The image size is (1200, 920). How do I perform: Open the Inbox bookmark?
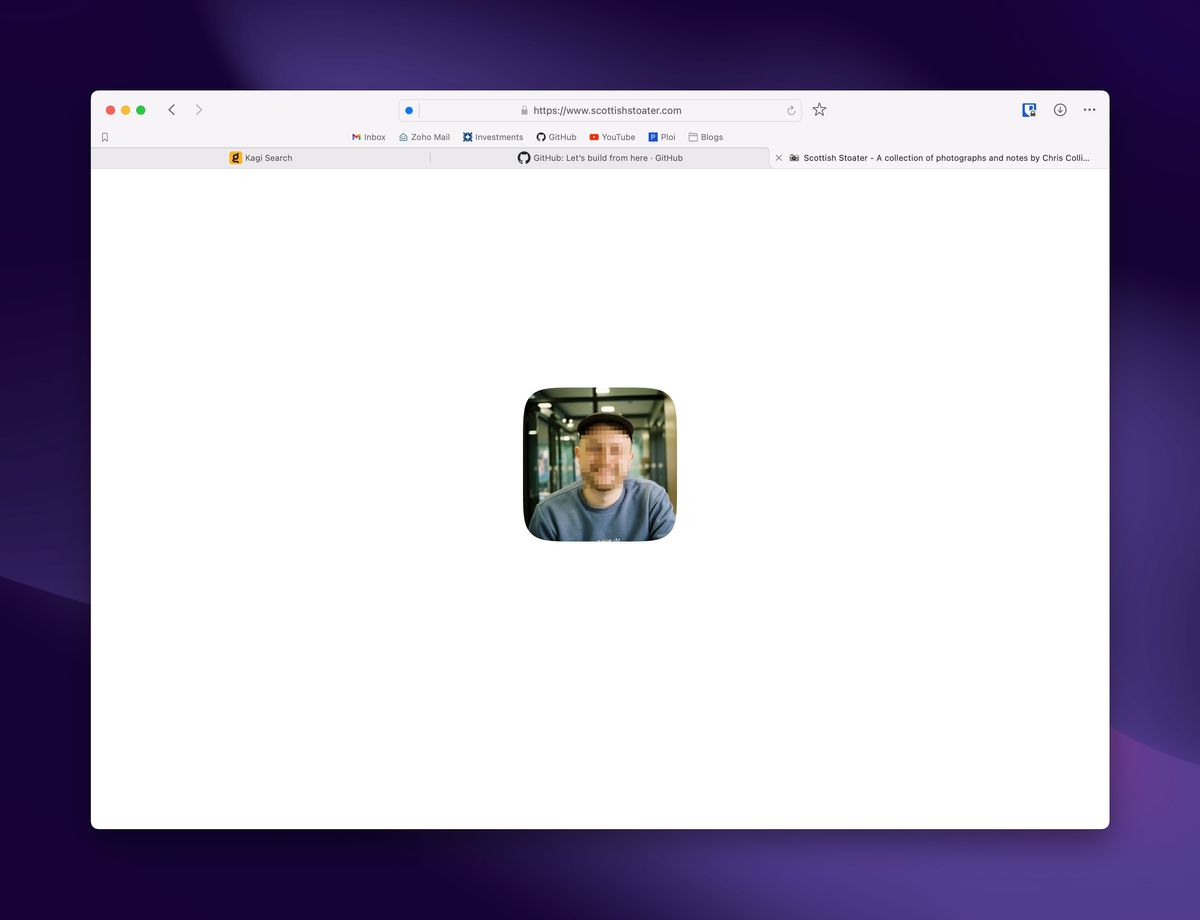[x=368, y=137]
